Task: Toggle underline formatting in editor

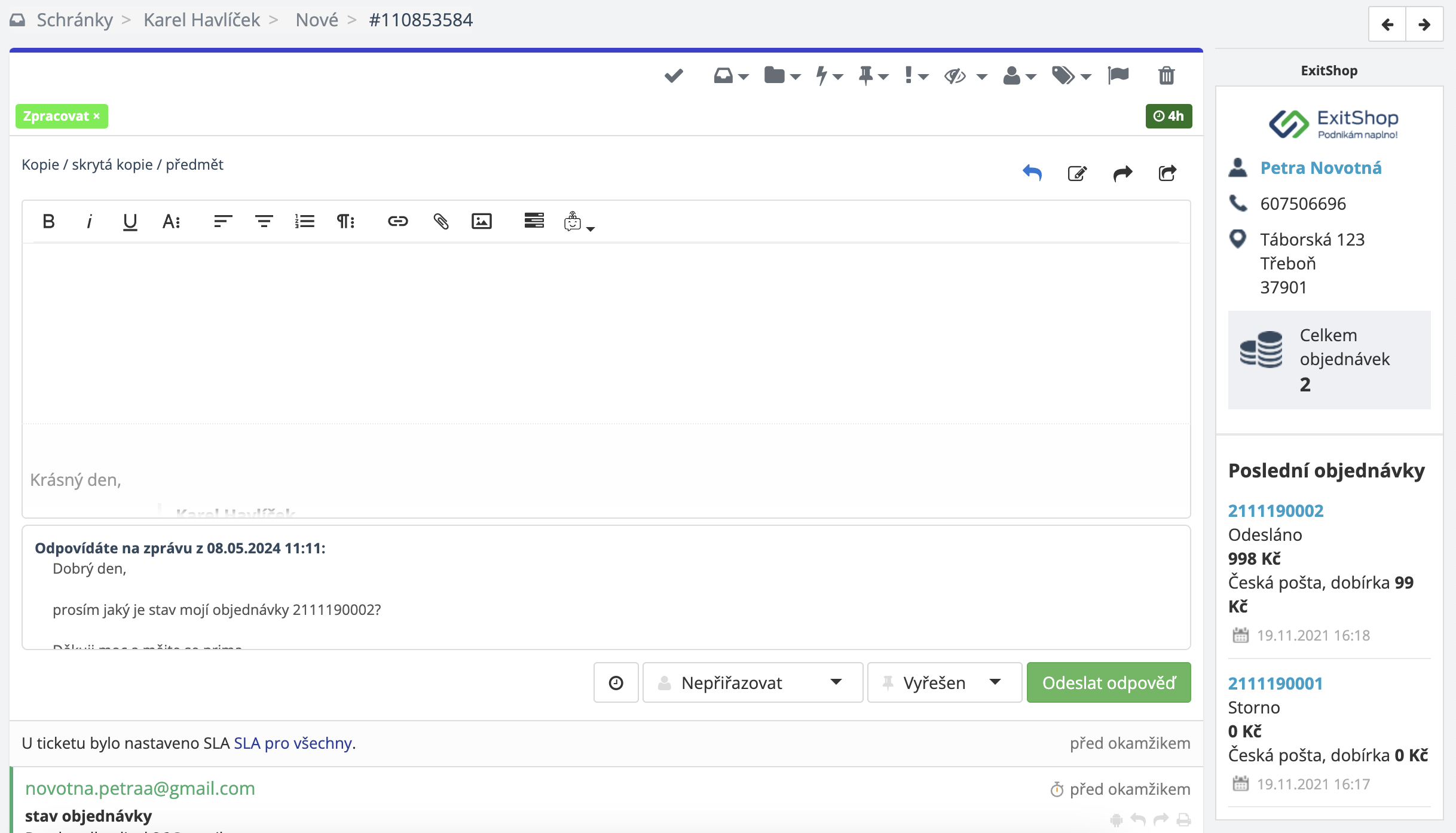Action: point(130,222)
